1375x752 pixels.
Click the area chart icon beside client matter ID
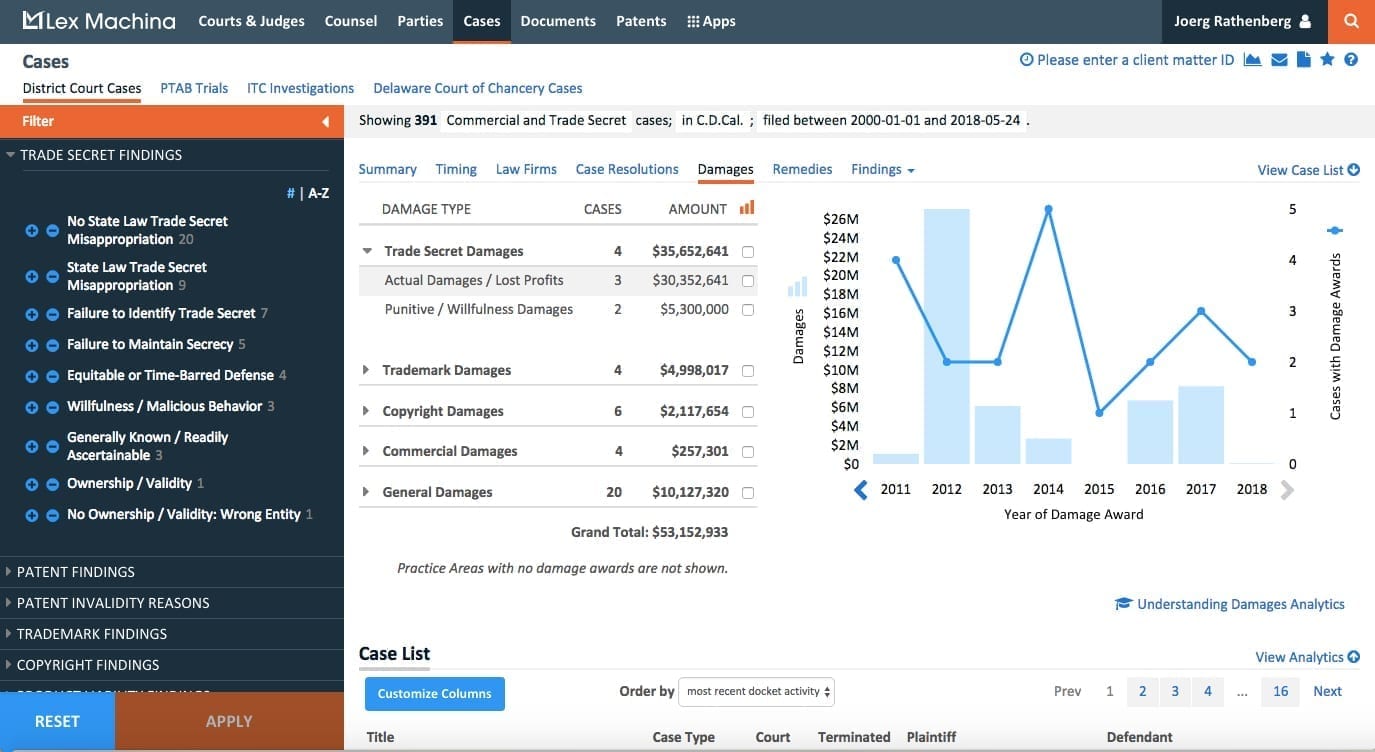1252,60
